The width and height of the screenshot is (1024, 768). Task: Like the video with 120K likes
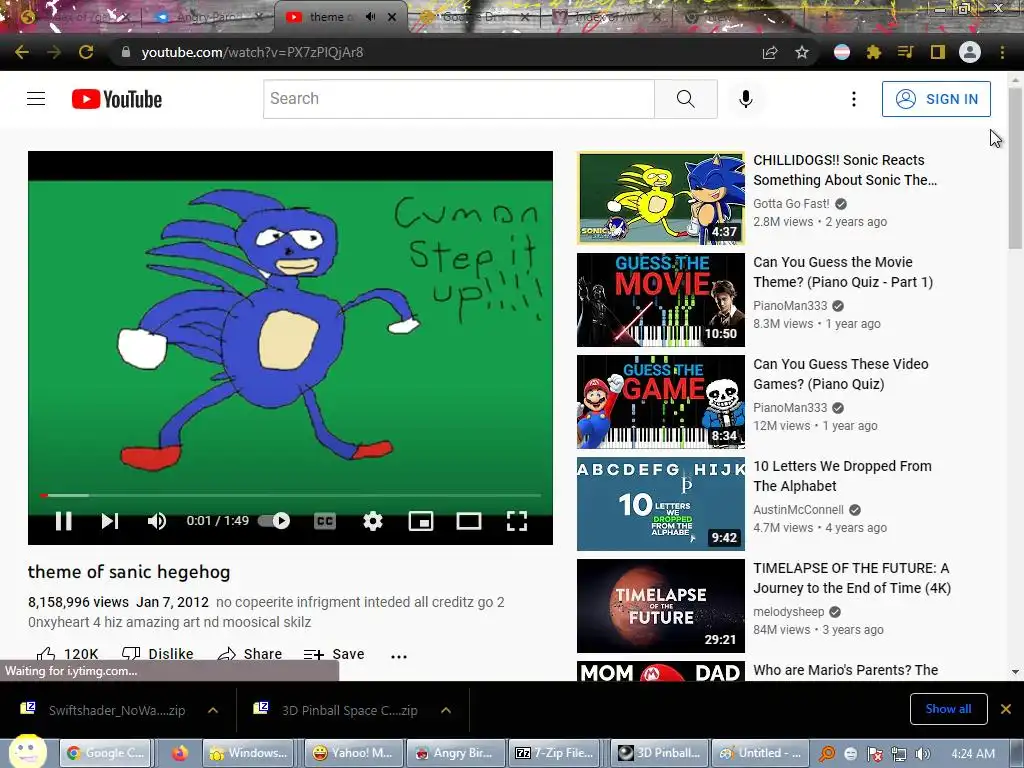tap(68, 654)
